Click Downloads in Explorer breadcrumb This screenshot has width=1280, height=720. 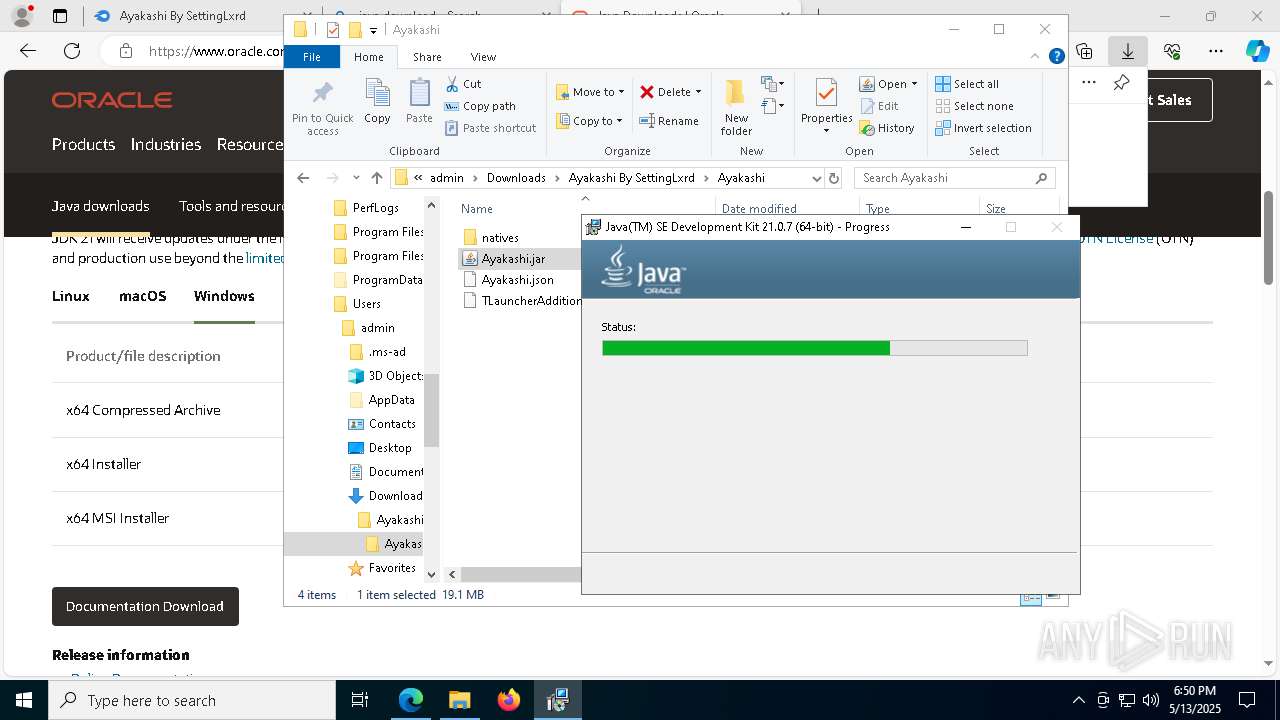tap(516, 178)
